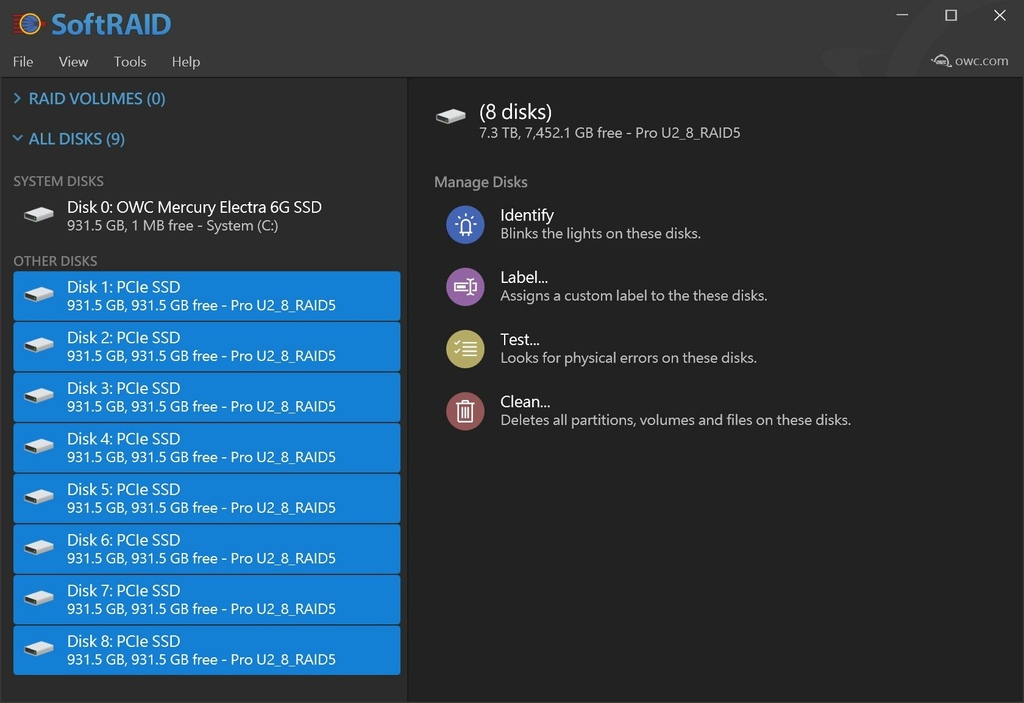Screen dimensions: 1024x703
Task: Click the (8 disks) heading
Action: point(515,112)
